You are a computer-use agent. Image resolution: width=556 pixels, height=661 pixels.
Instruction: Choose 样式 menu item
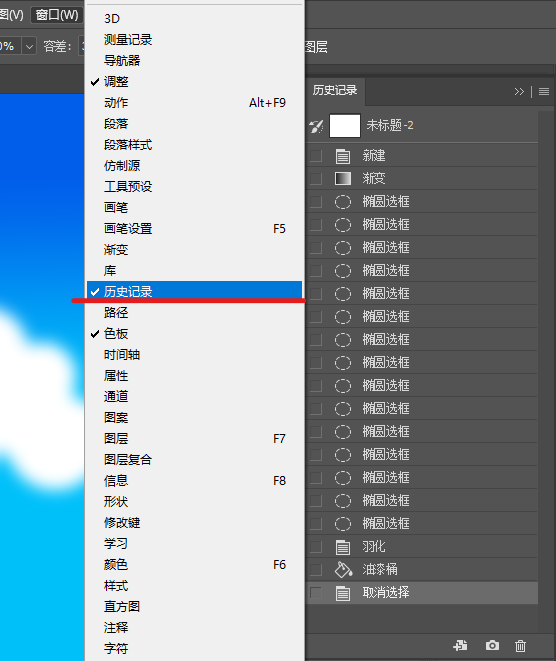(x=194, y=586)
